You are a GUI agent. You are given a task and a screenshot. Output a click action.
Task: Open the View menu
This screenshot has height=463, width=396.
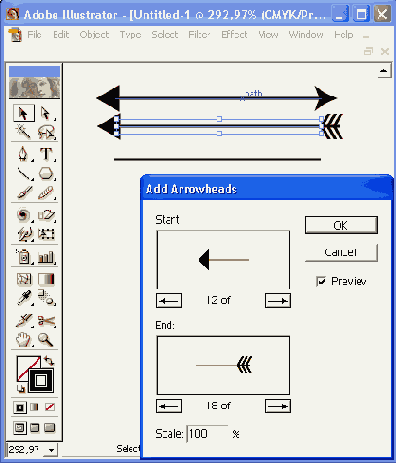coord(268,35)
